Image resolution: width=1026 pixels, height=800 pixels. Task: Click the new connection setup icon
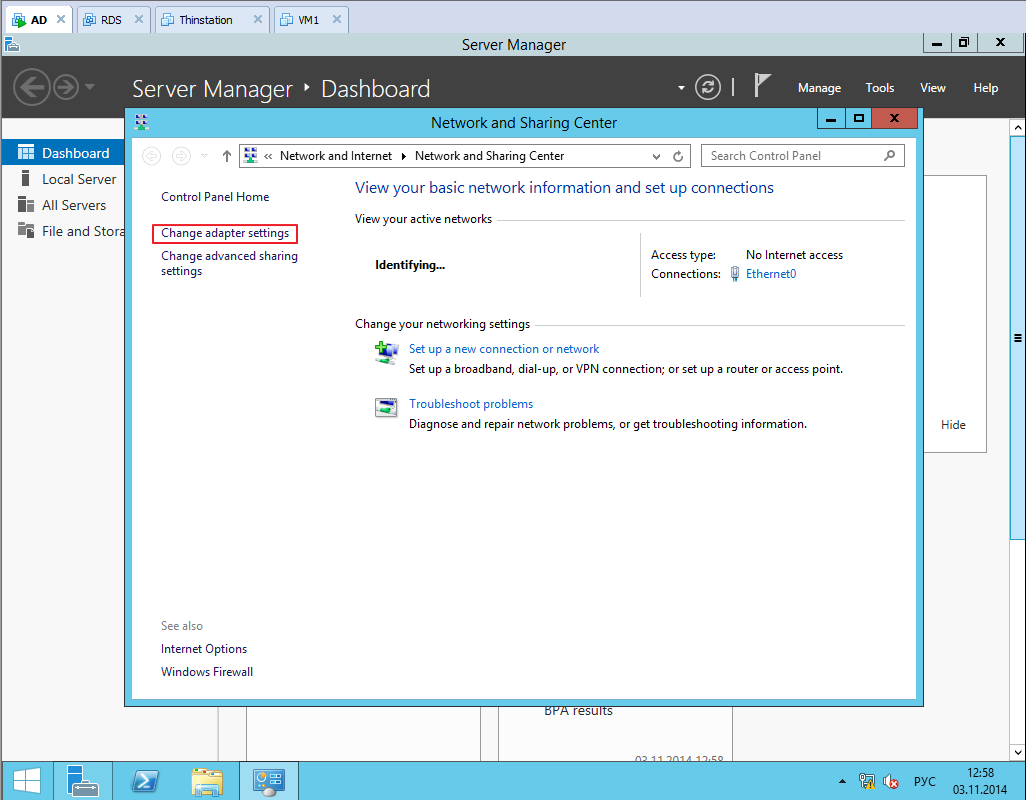point(386,353)
